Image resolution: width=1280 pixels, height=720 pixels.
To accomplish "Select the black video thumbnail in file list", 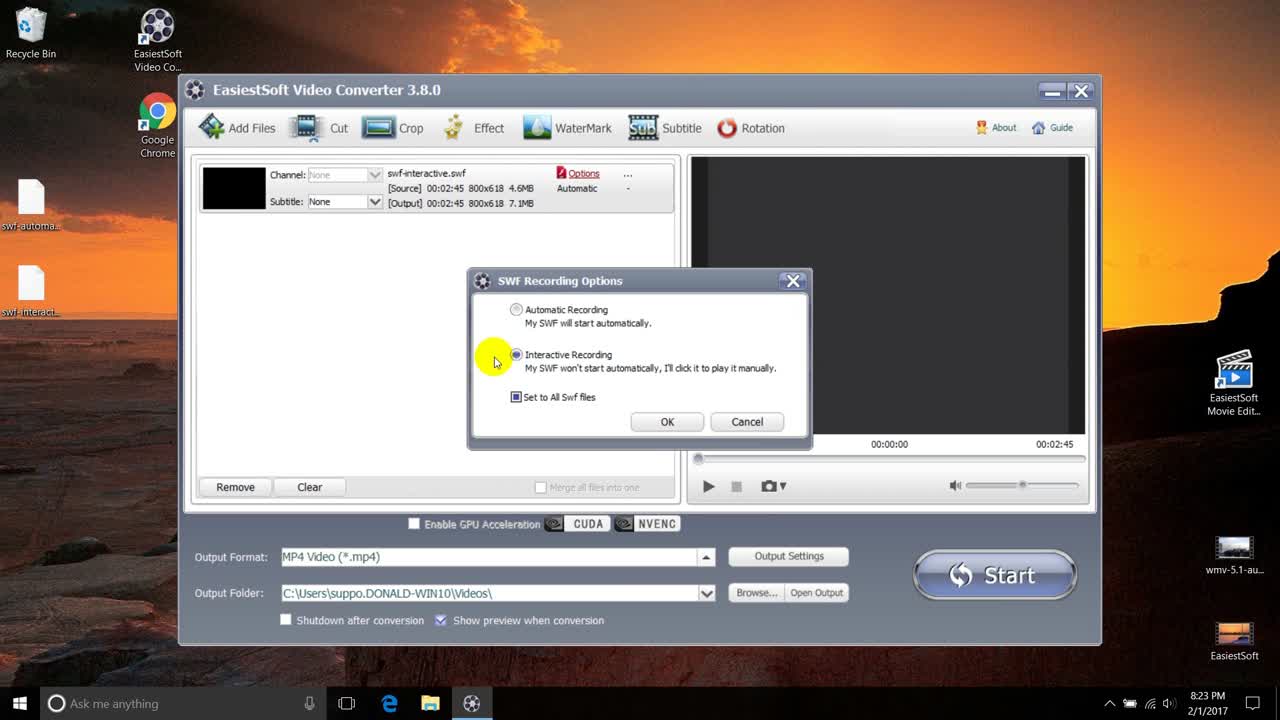I will coord(234,188).
